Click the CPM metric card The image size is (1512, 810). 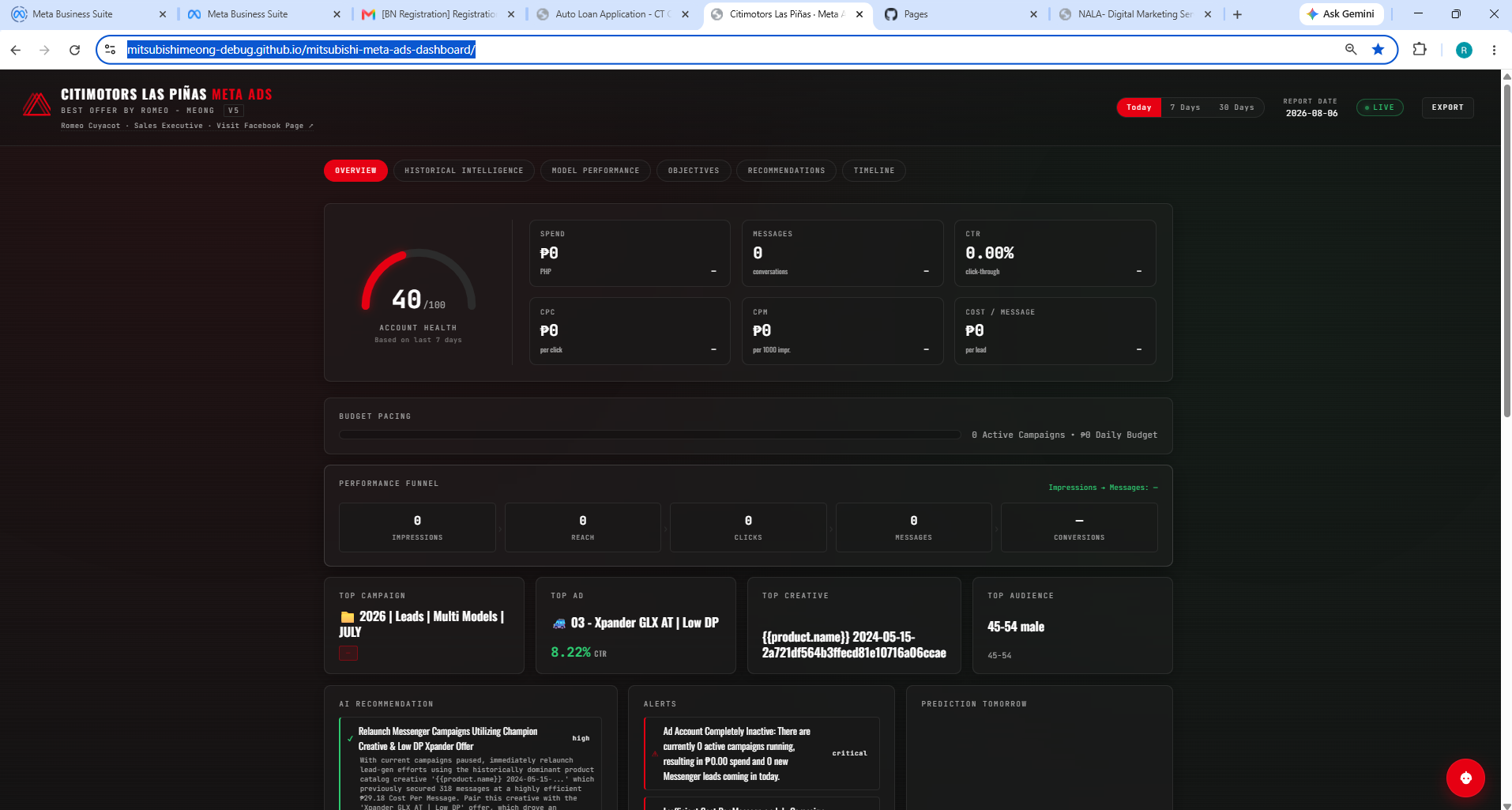click(x=842, y=331)
